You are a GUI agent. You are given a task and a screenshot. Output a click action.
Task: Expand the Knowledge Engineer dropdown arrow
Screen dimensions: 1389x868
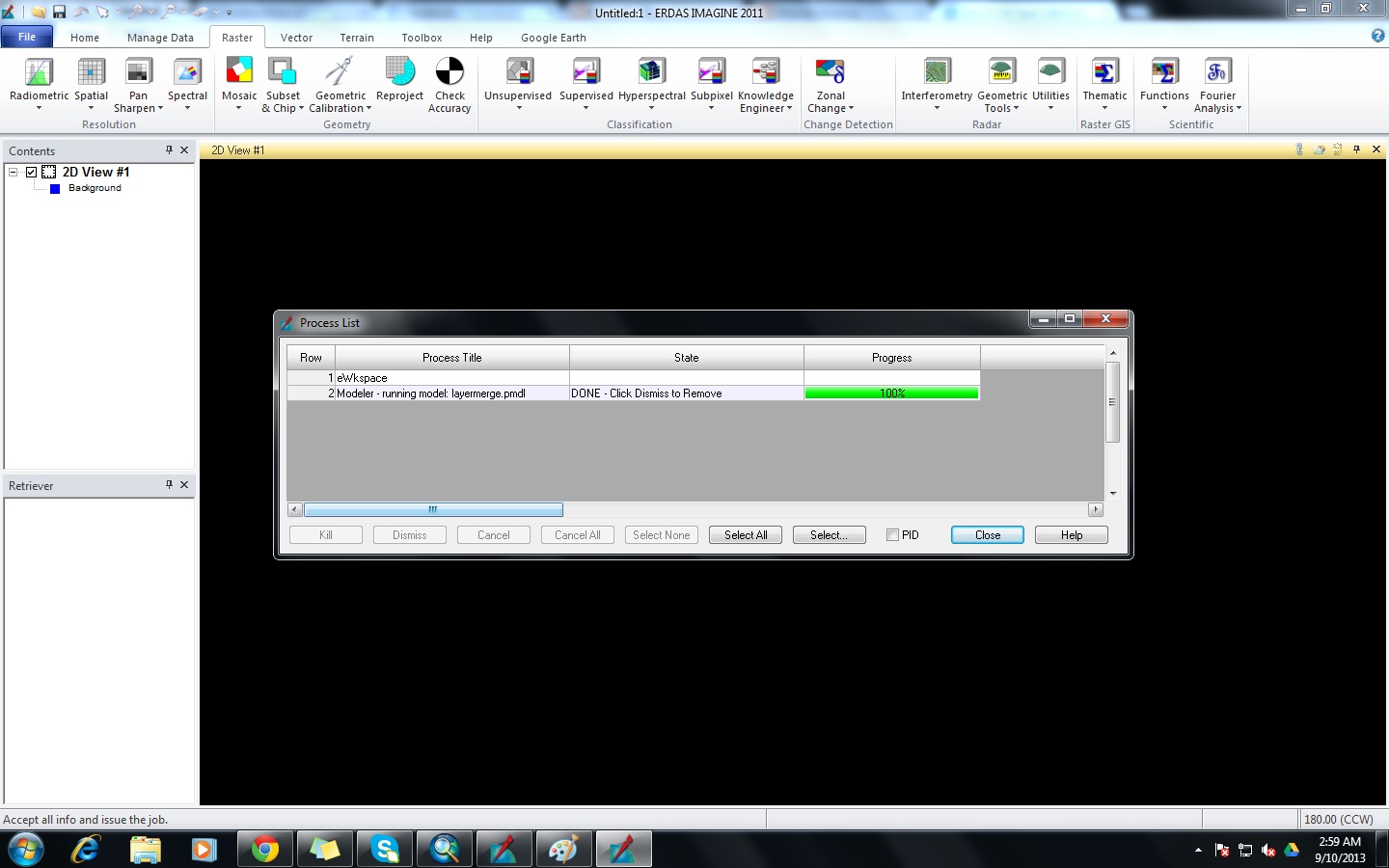(x=789, y=109)
